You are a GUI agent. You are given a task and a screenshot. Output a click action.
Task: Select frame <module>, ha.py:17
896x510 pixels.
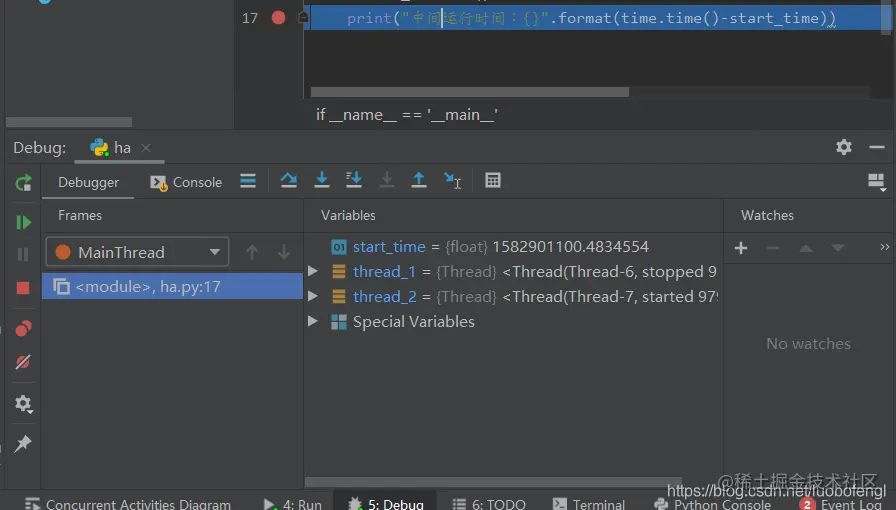[172, 286]
